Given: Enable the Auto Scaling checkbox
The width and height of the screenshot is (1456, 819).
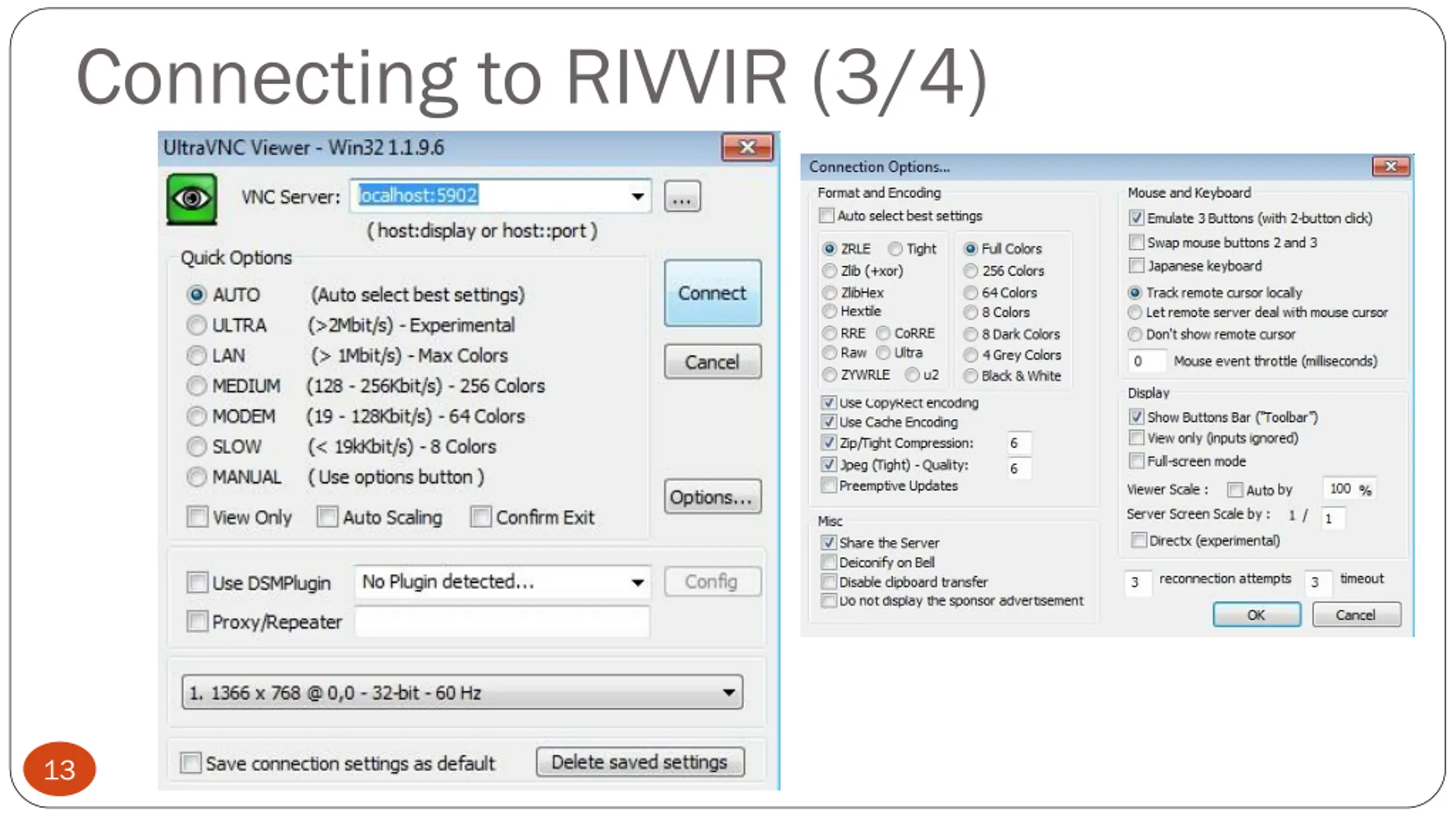Looking at the screenshot, I should click(327, 517).
